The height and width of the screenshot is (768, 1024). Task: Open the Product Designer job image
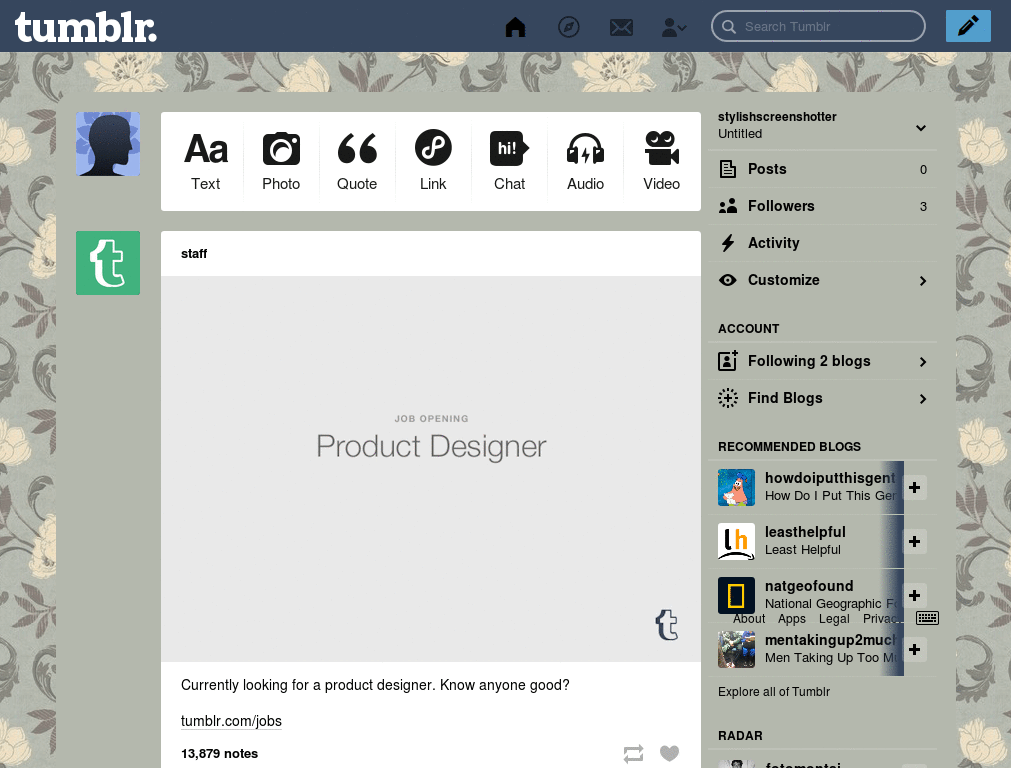click(x=431, y=469)
